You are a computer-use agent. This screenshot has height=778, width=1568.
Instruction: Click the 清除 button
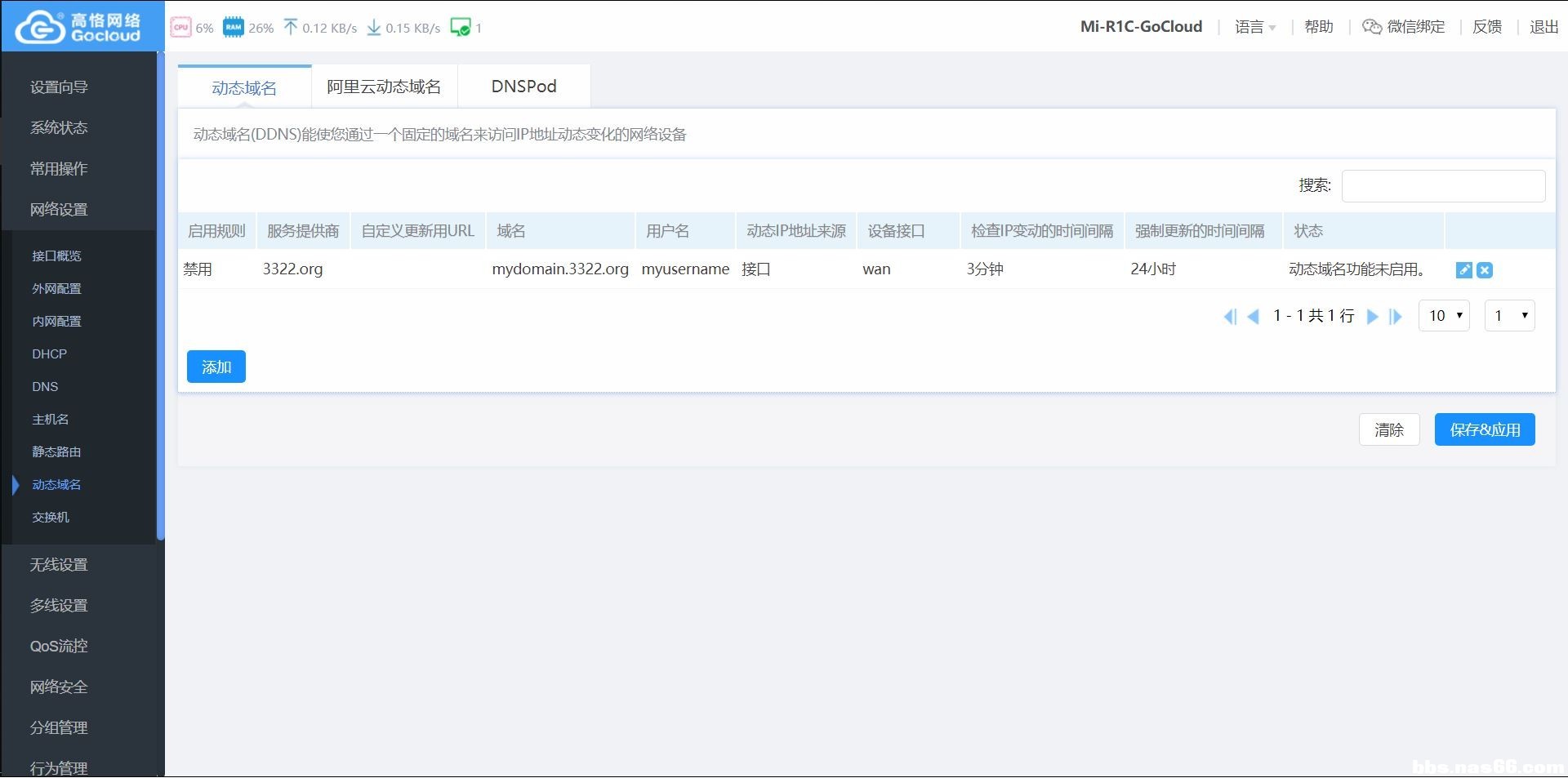click(1388, 430)
